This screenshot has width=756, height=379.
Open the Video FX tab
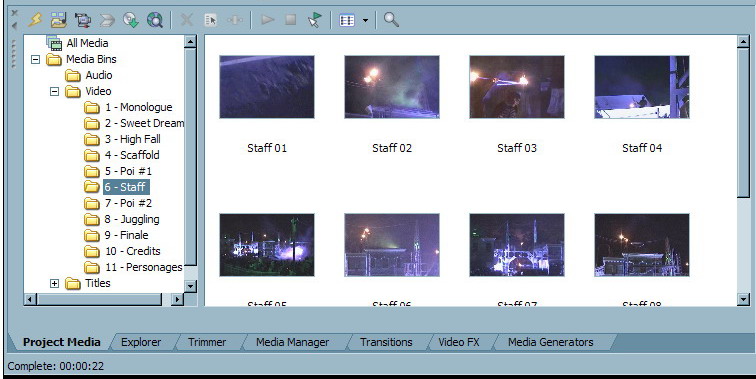point(459,342)
